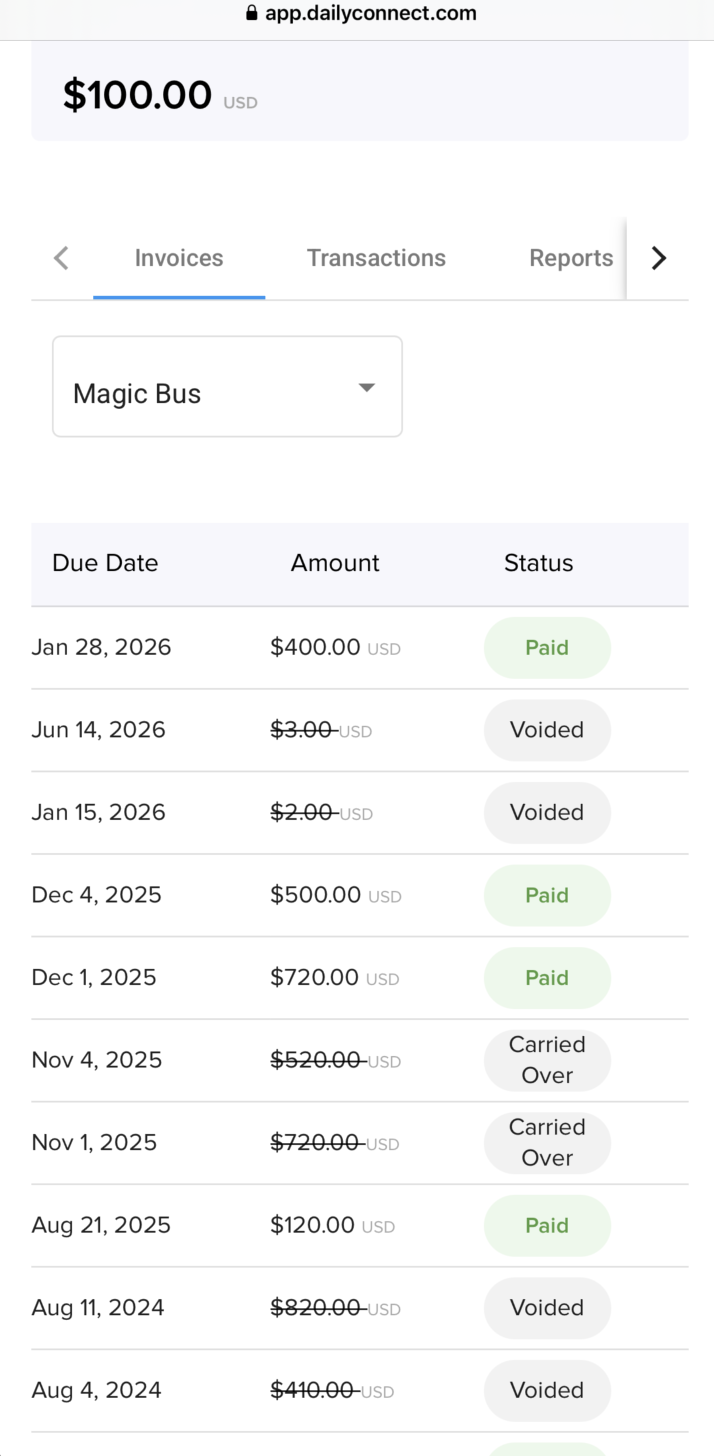Click Carried Over badge for Nov 4, 2025

(x=547, y=1060)
